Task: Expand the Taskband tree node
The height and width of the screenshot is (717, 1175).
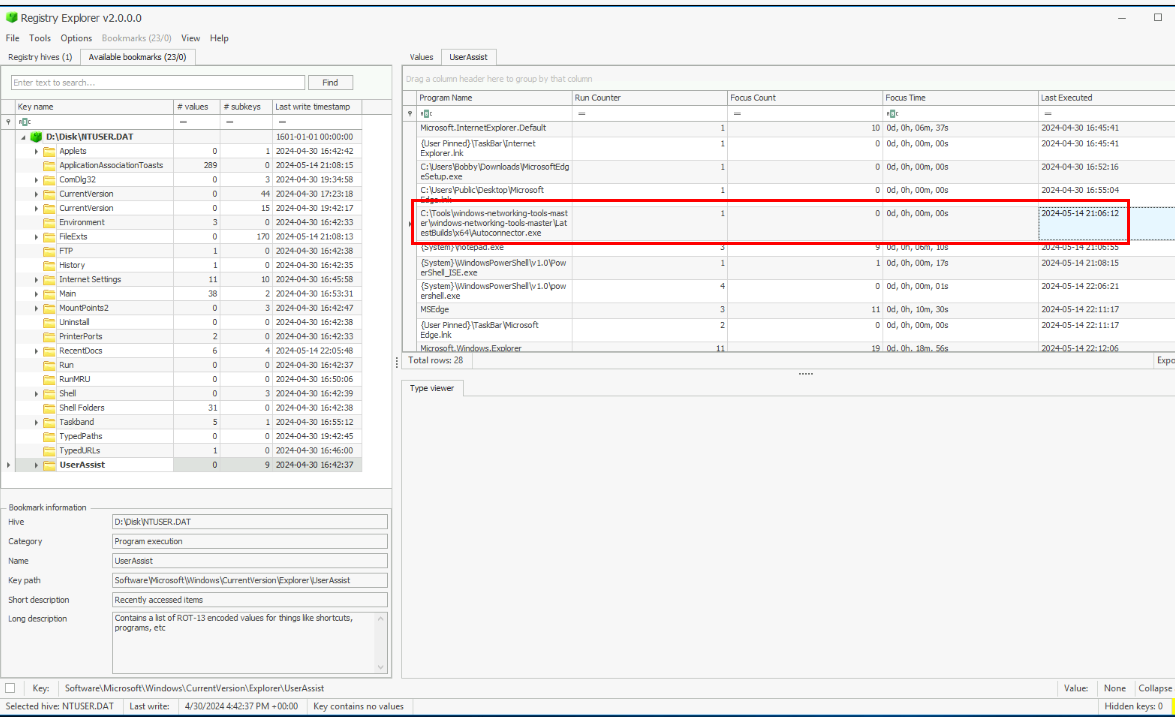Action: [x=37, y=422]
